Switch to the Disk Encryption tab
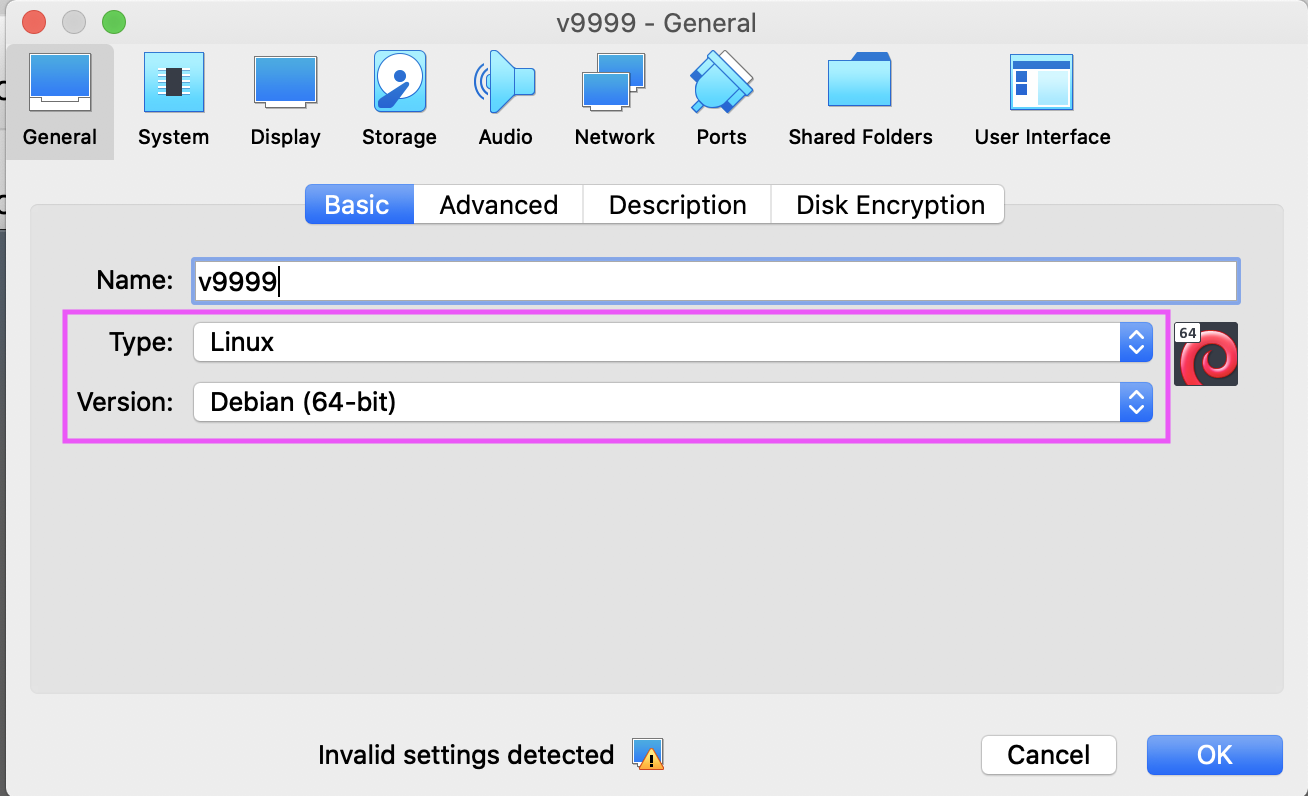The height and width of the screenshot is (796, 1308). (889, 205)
